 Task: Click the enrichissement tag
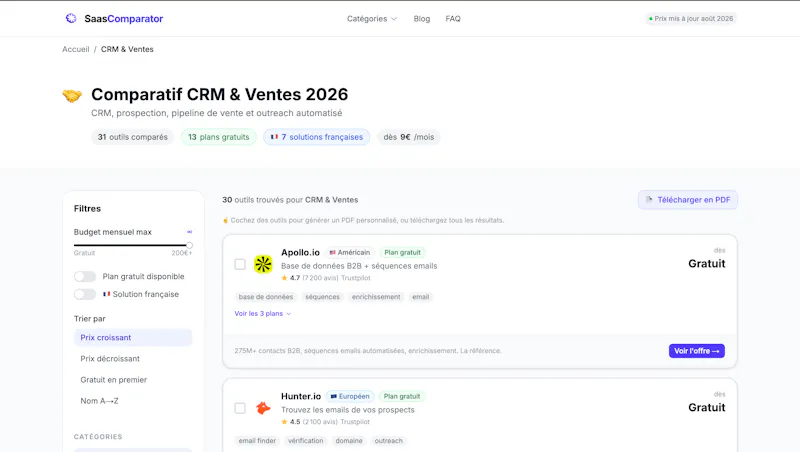pyautogui.click(x=376, y=297)
